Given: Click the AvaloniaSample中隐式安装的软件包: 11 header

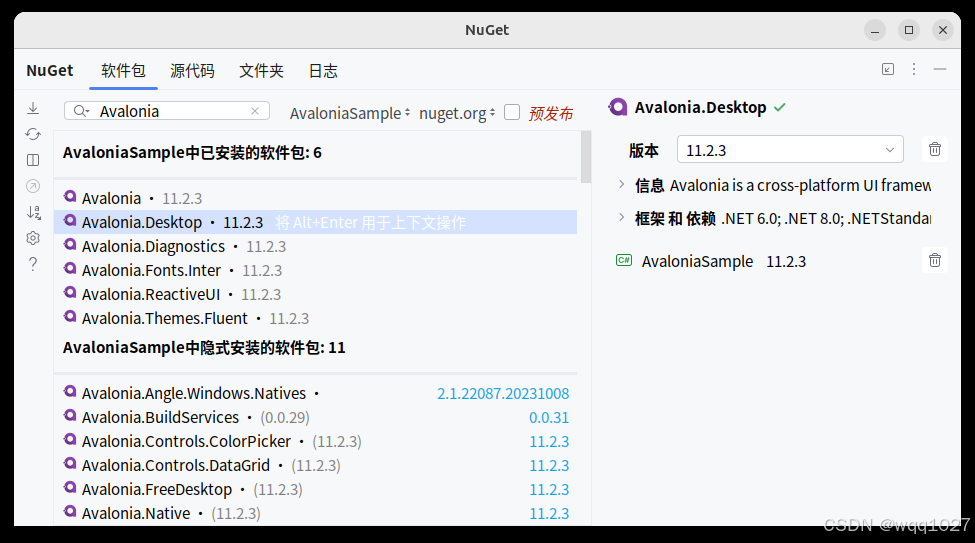Looking at the screenshot, I should coord(204,347).
